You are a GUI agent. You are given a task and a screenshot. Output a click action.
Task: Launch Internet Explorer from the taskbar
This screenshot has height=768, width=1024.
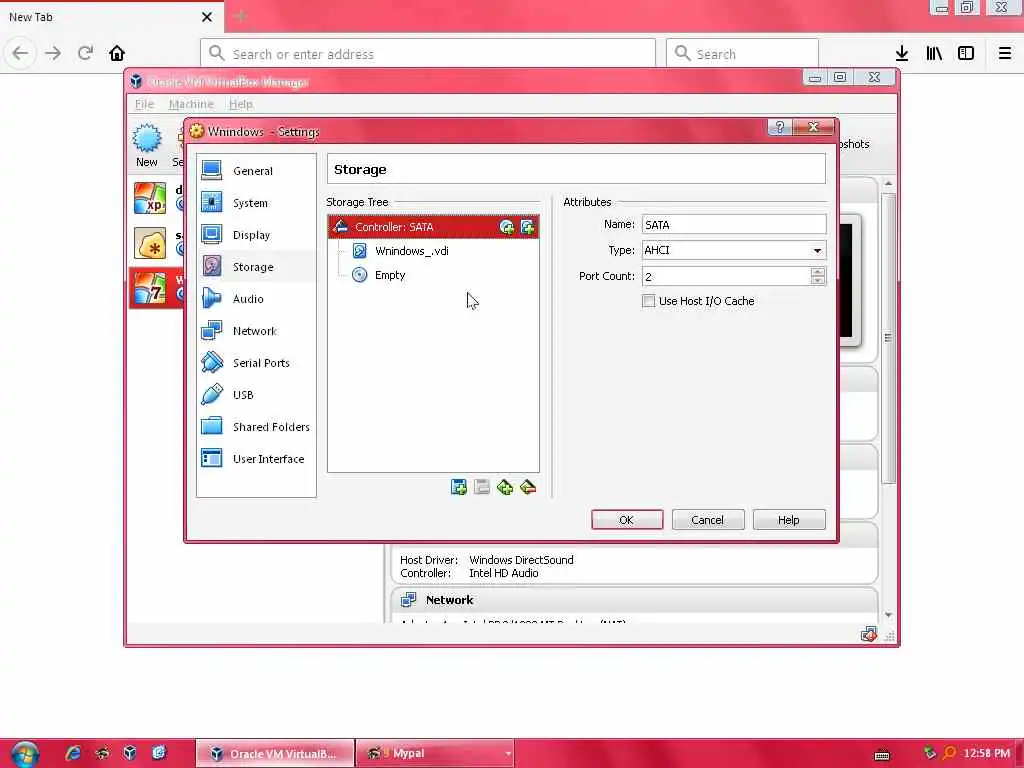73,753
